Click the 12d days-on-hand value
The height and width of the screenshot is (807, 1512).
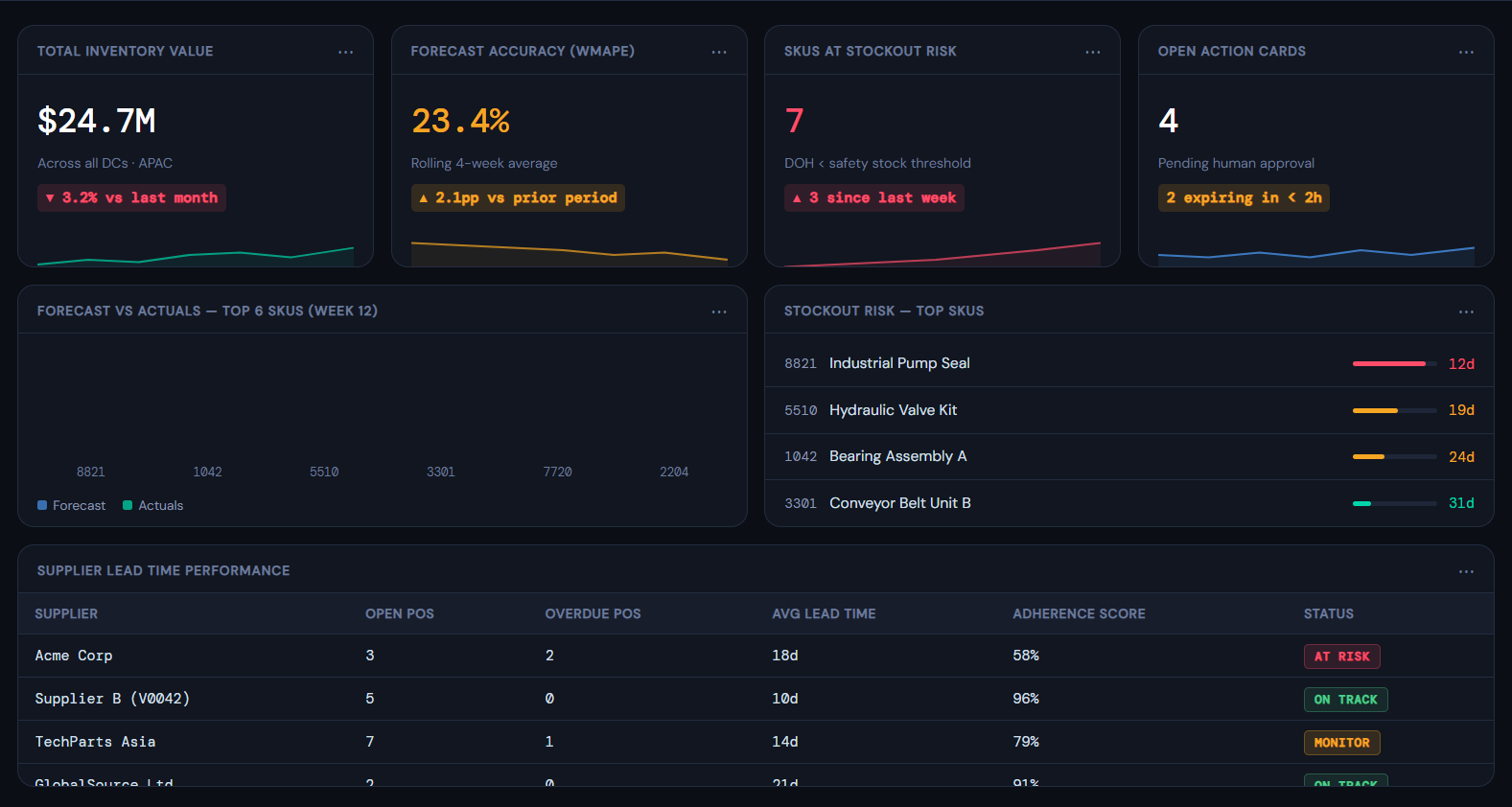[x=1461, y=364]
